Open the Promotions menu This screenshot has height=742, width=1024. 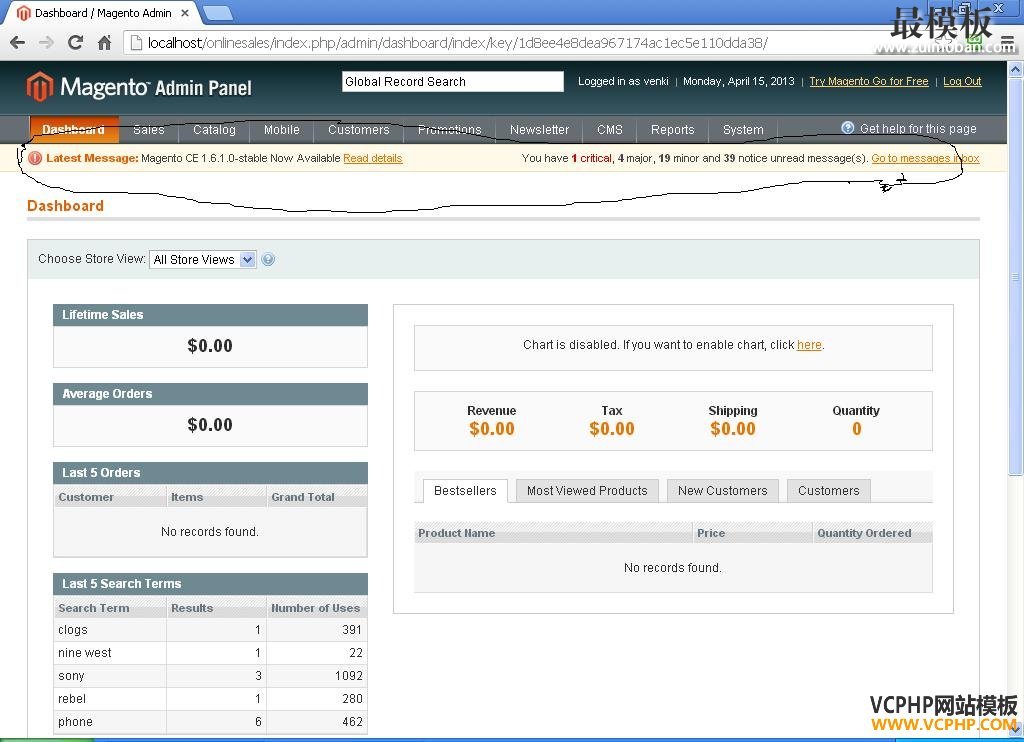click(449, 129)
